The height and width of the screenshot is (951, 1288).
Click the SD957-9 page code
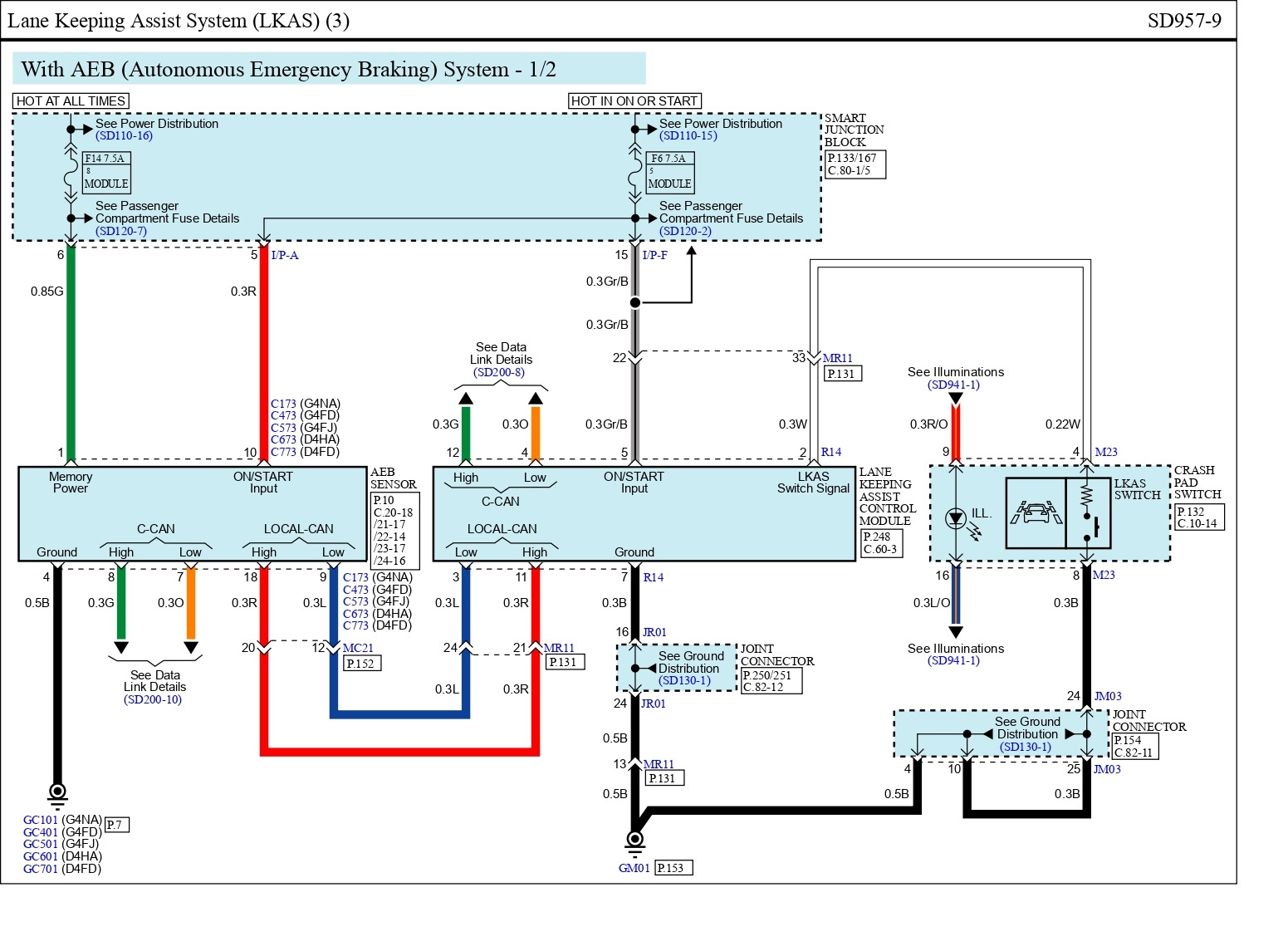[1184, 21]
